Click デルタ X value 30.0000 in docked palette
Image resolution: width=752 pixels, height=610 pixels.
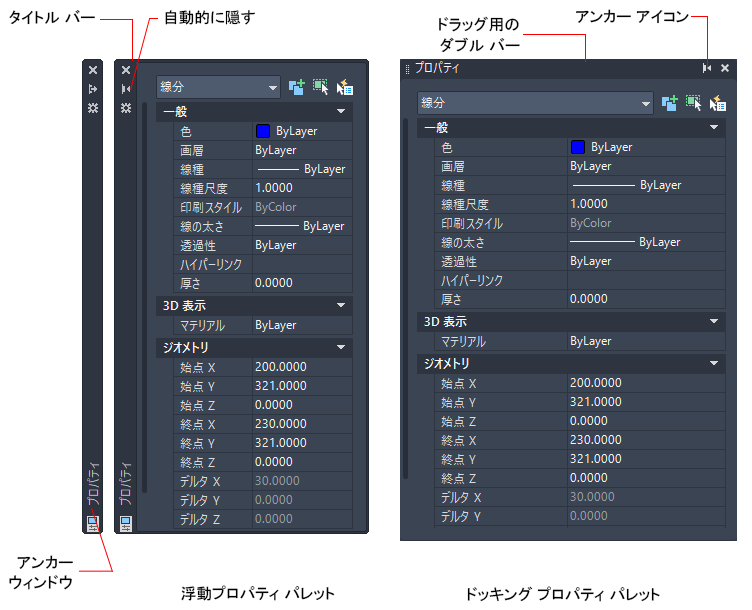click(x=646, y=497)
